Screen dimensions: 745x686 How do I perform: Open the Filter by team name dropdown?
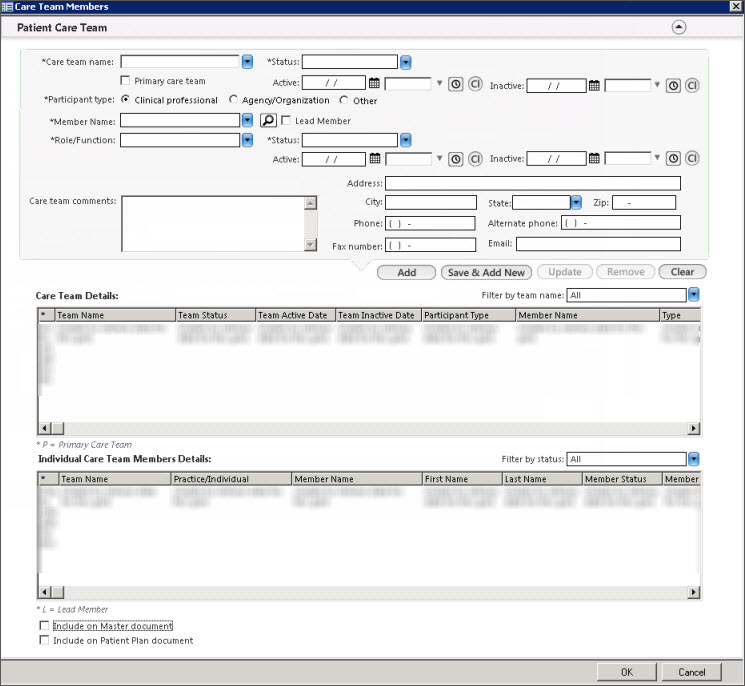693,295
